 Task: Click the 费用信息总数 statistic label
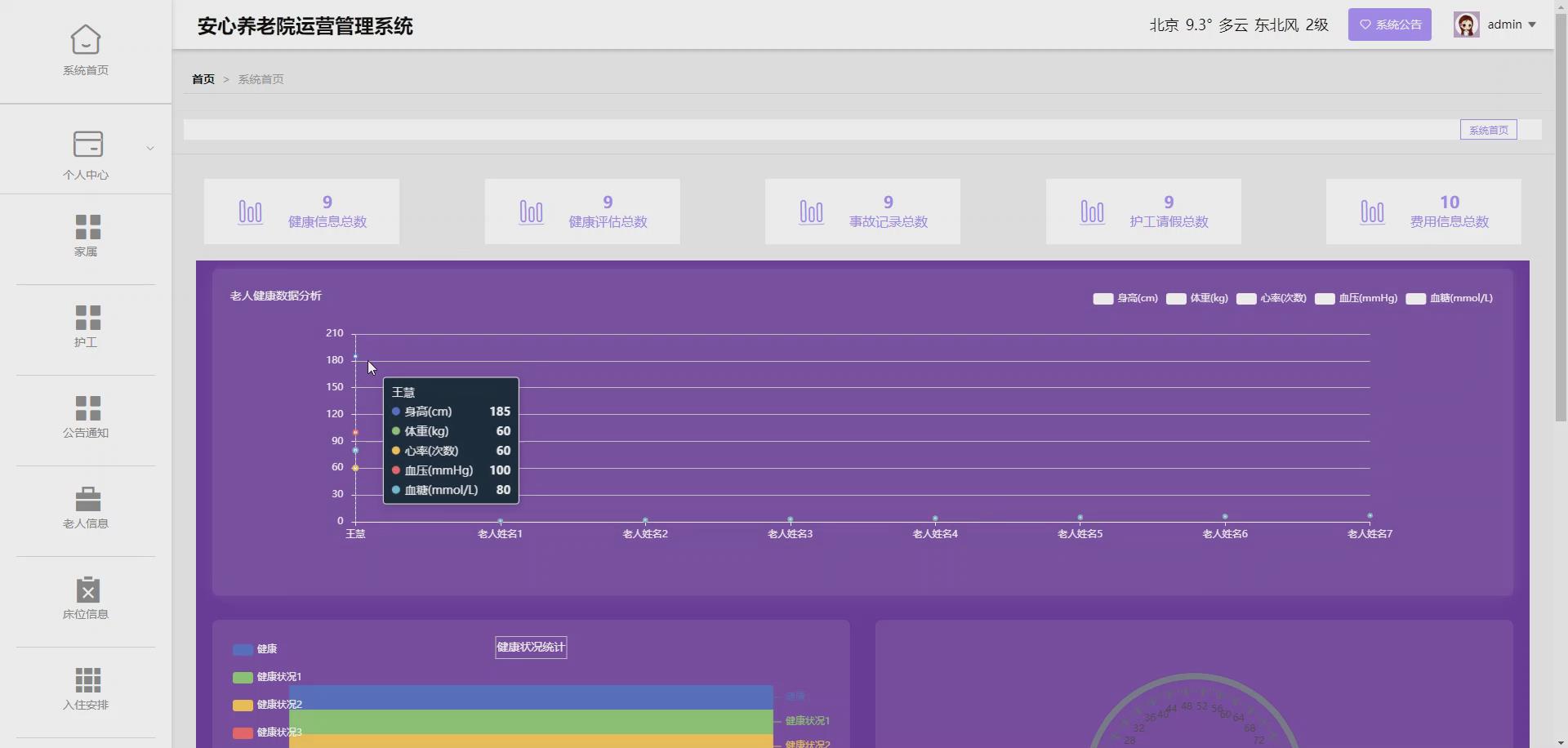pyautogui.click(x=1450, y=222)
